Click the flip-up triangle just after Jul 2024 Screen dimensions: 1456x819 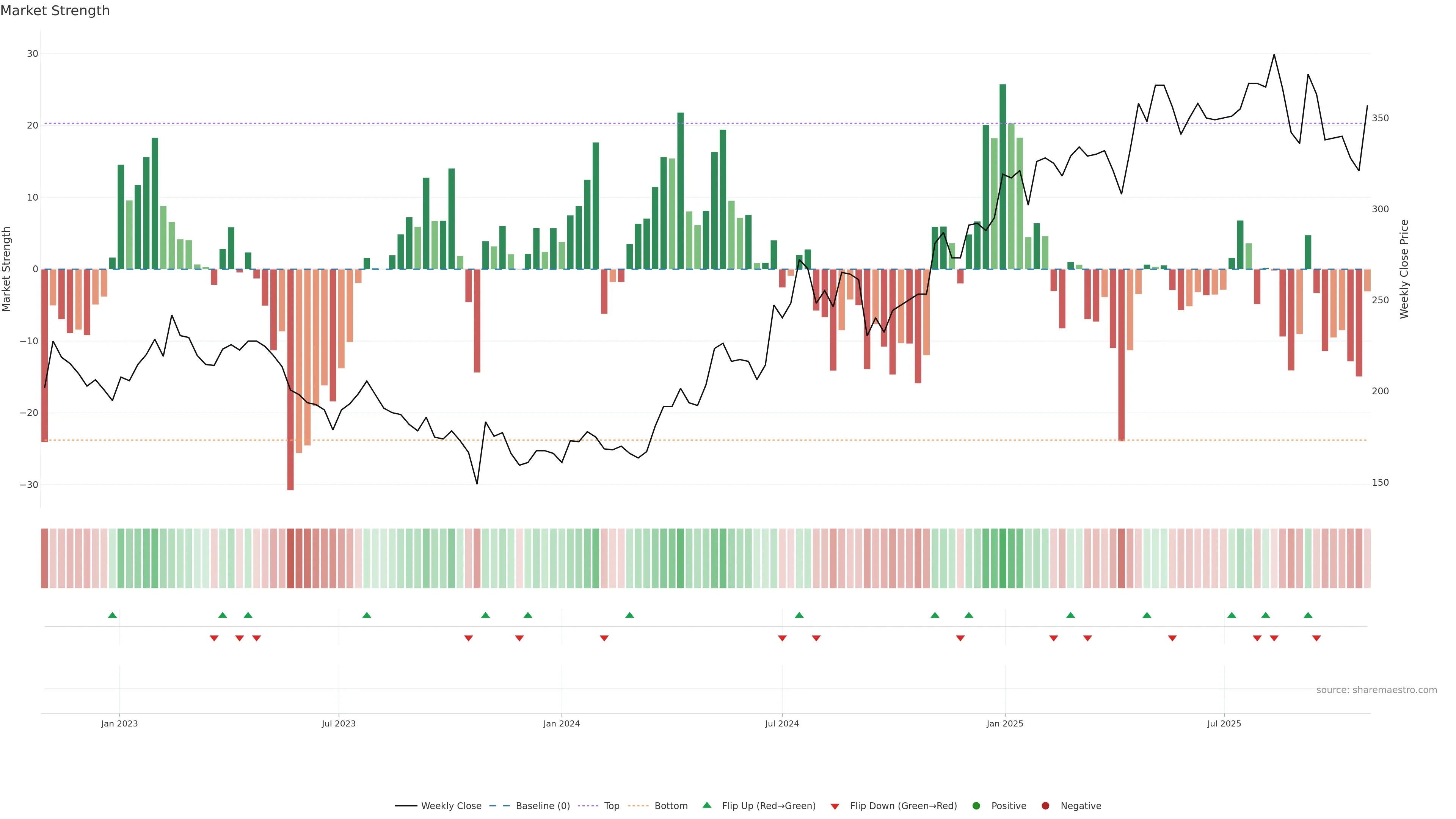pyautogui.click(x=799, y=615)
